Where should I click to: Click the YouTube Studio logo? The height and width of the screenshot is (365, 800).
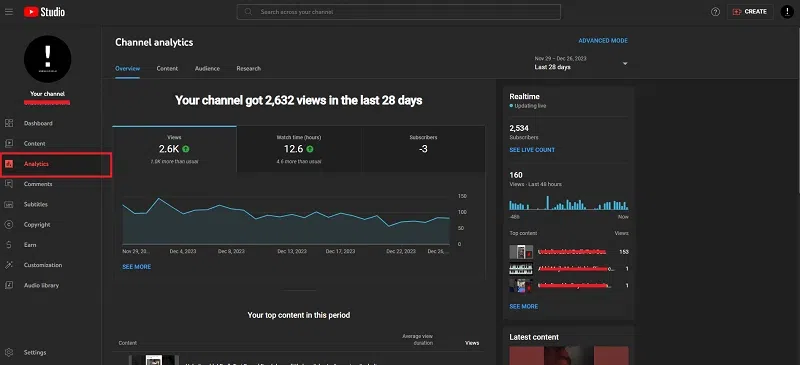(x=44, y=12)
